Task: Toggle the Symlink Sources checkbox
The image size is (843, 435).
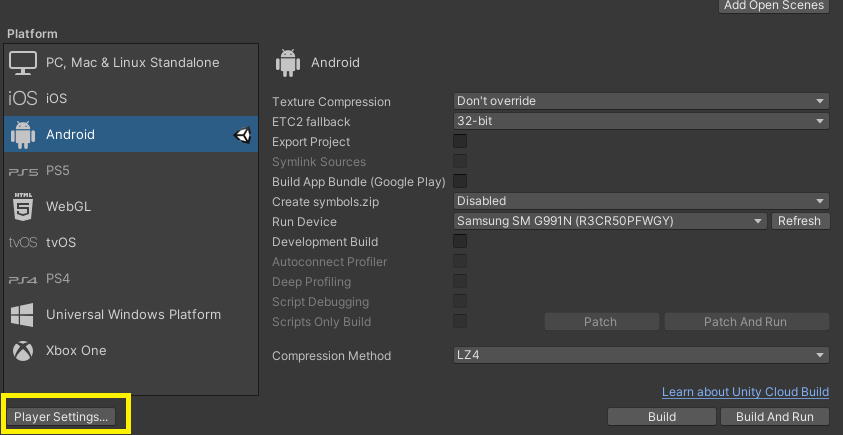Action: (460, 161)
